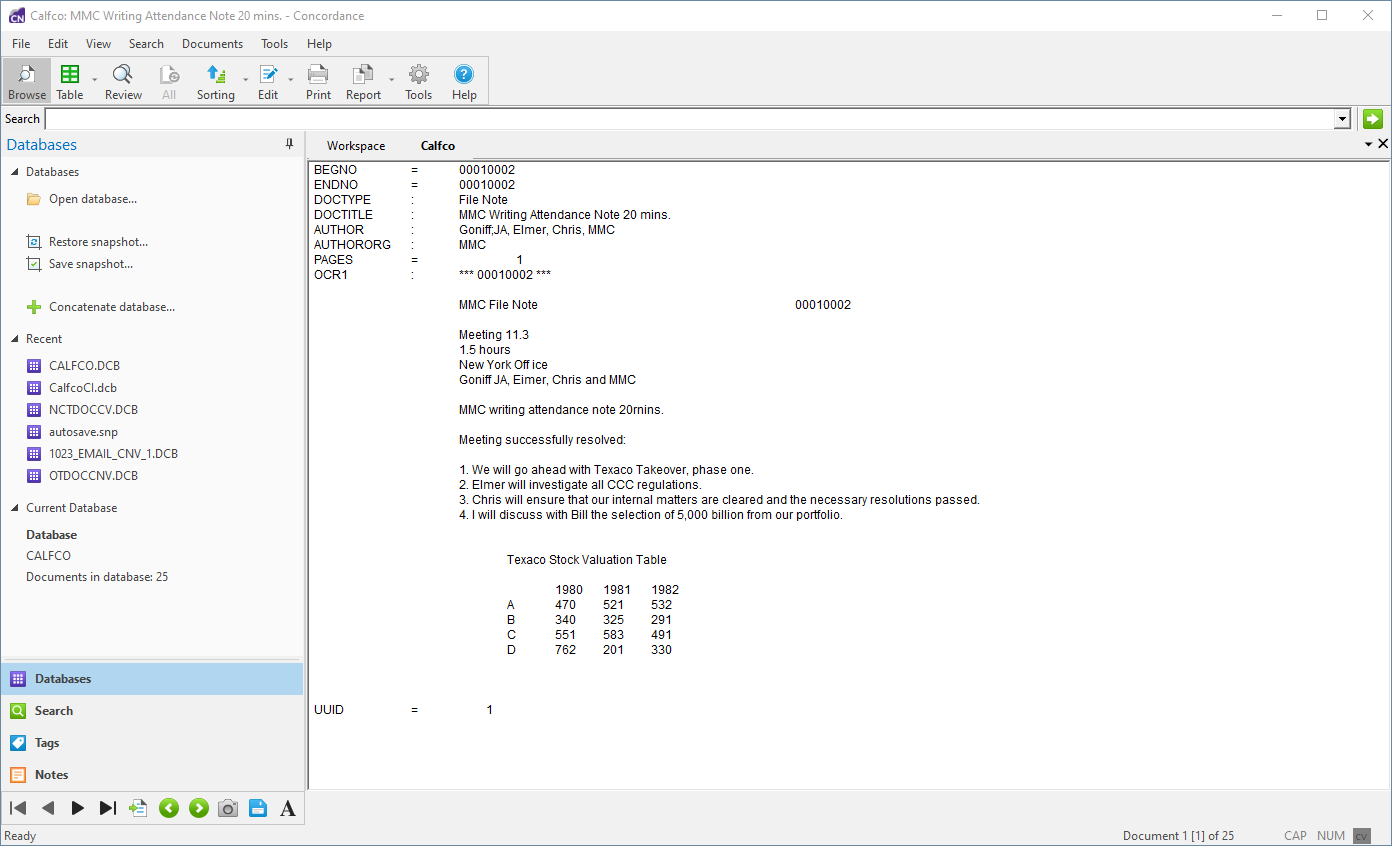Run the search with green arrow button
The image size is (1392, 846).
click(x=1373, y=119)
